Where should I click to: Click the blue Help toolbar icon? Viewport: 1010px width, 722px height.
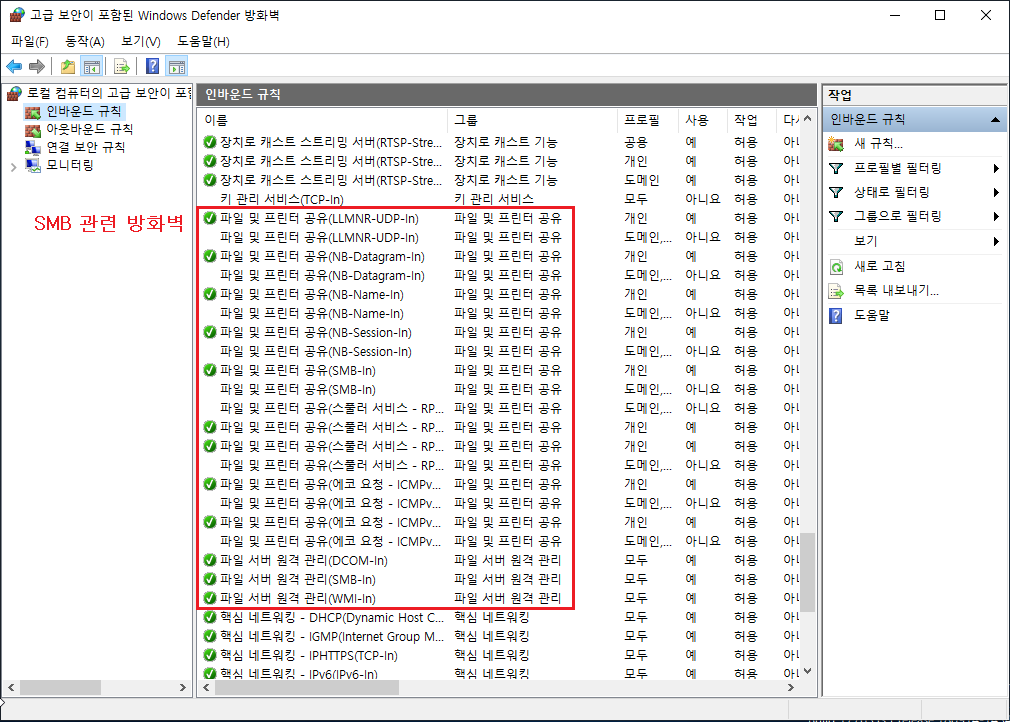coord(153,66)
